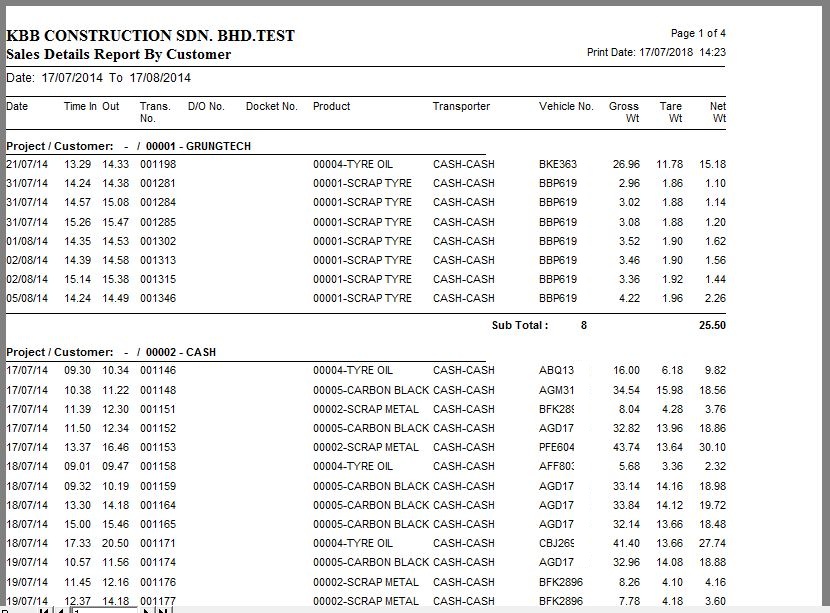830x613 pixels.
Task: Go to next report page
Action: pos(147,610)
